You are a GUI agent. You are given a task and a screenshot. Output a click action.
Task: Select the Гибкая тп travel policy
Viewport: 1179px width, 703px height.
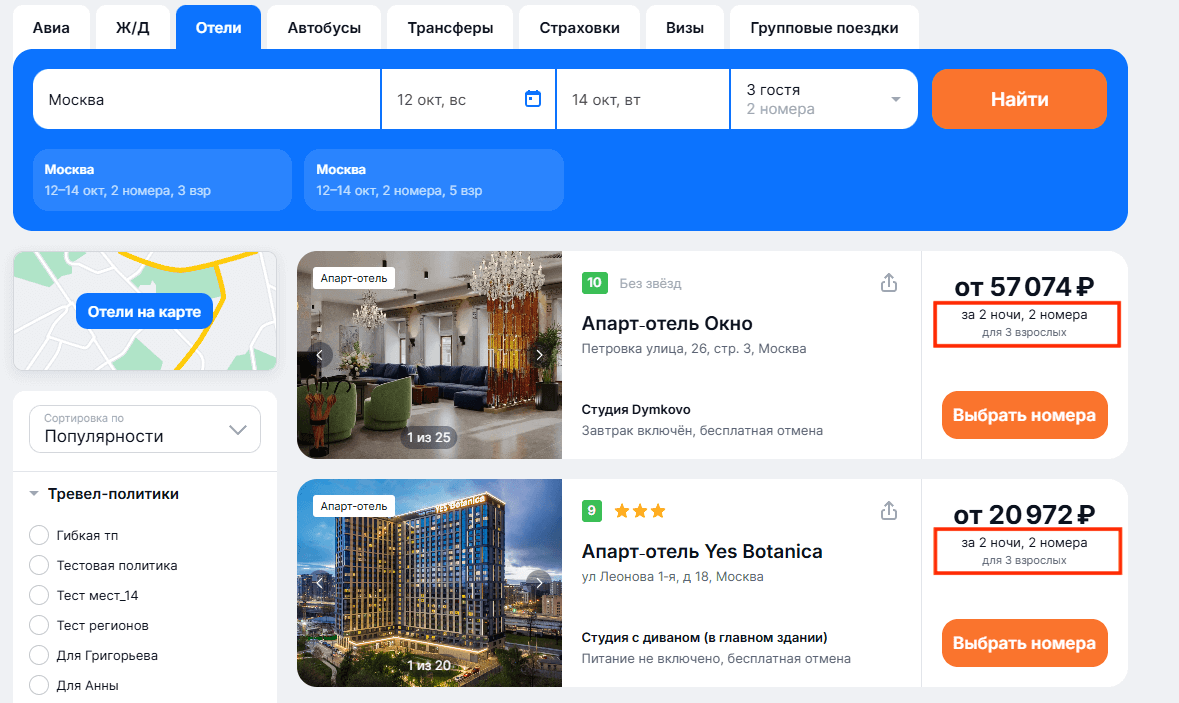coord(40,535)
